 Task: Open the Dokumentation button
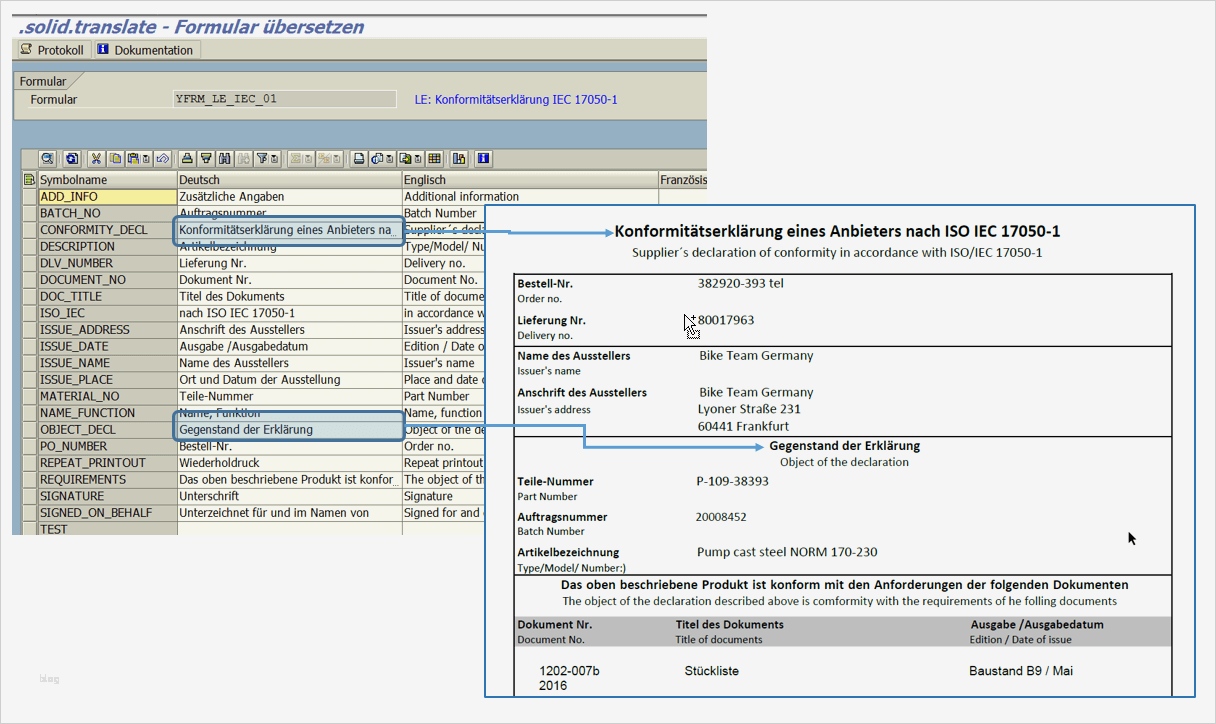(145, 50)
